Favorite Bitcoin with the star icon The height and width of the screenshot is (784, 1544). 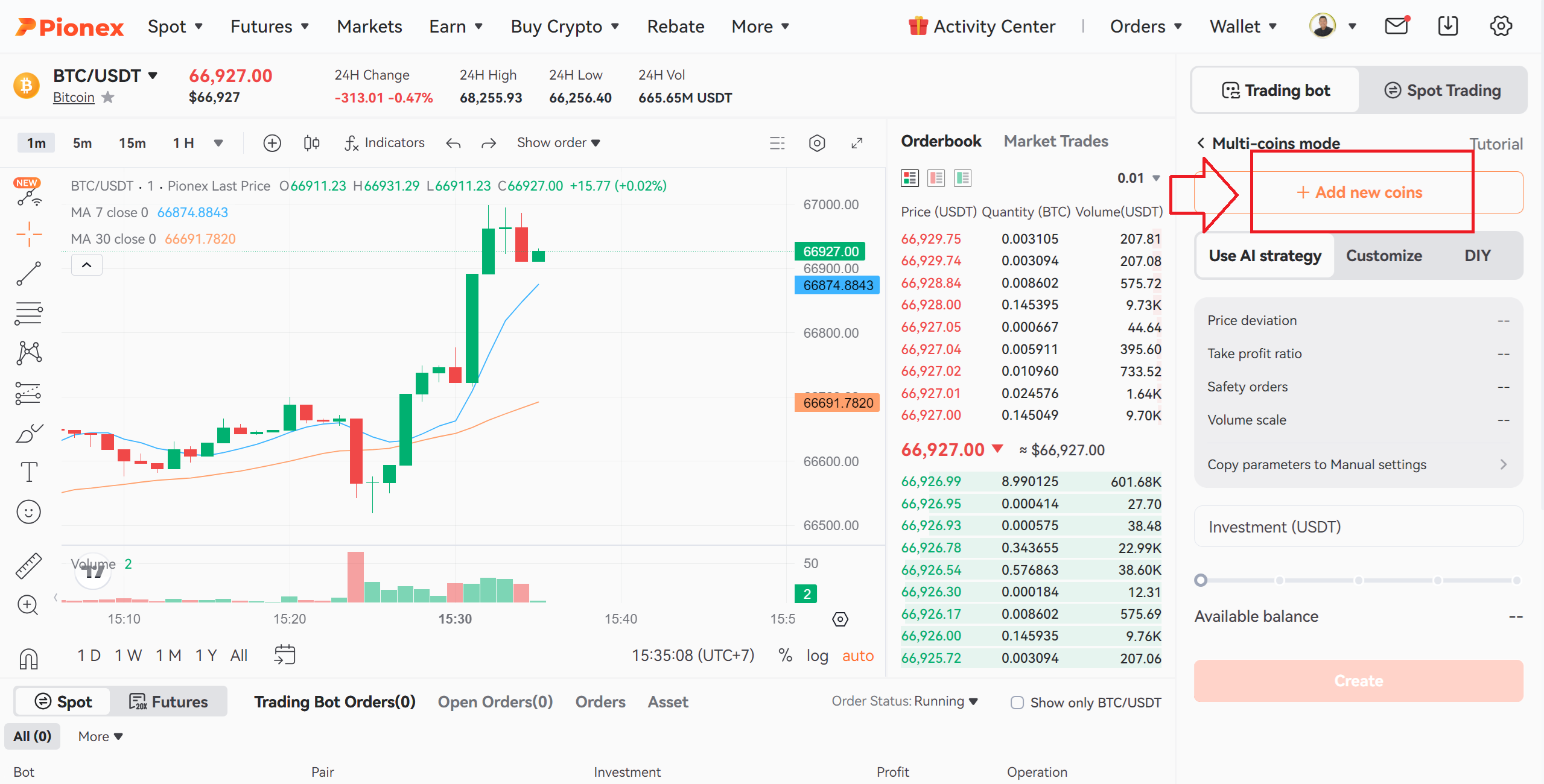coord(107,97)
